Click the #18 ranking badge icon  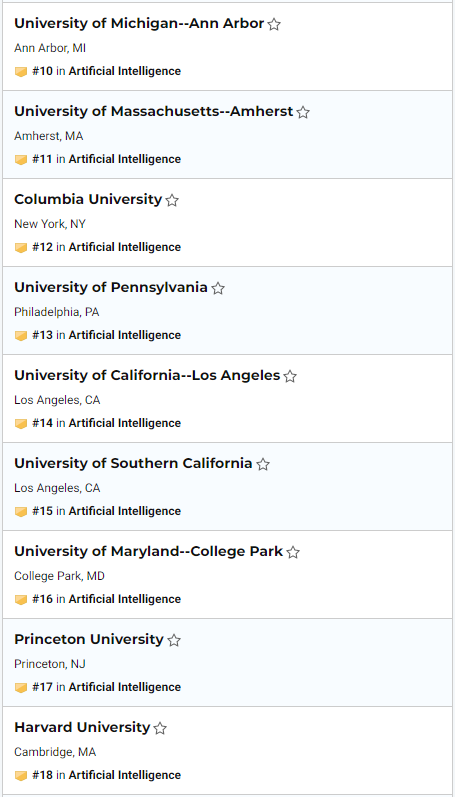(21, 776)
